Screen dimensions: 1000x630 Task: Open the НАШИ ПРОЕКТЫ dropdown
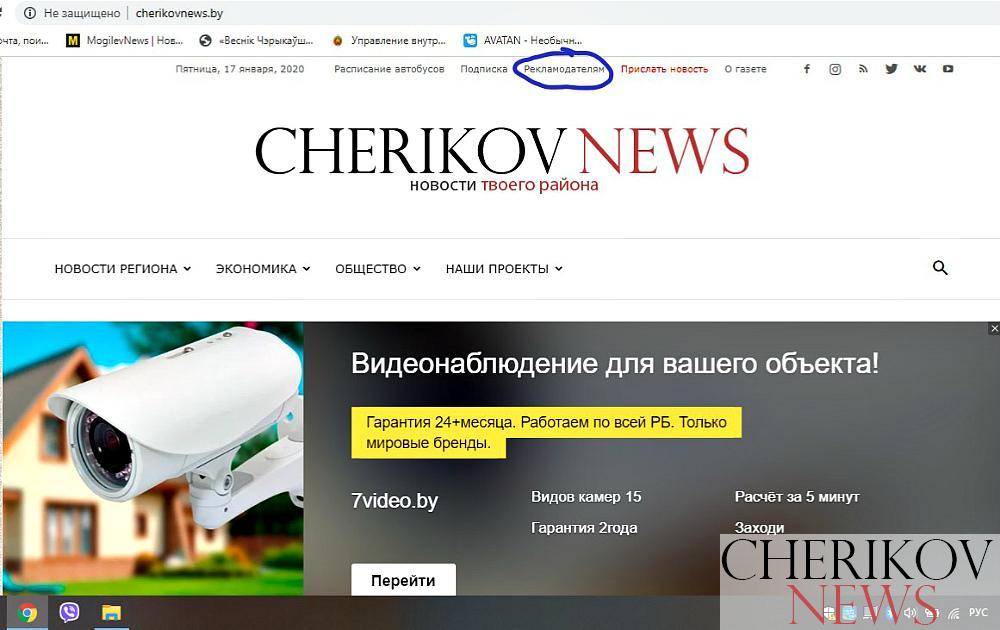pyautogui.click(x=504, y=269)
